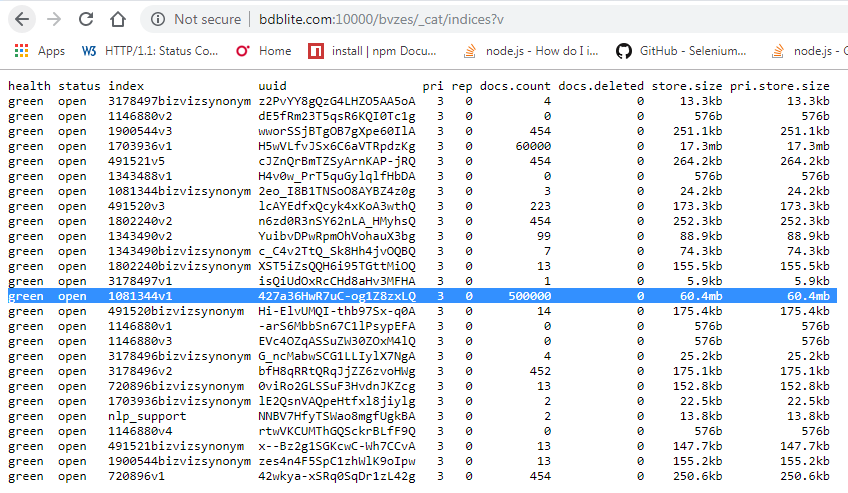View the Not secure site information icon
The image size is (848, 493).
[157, 19]
